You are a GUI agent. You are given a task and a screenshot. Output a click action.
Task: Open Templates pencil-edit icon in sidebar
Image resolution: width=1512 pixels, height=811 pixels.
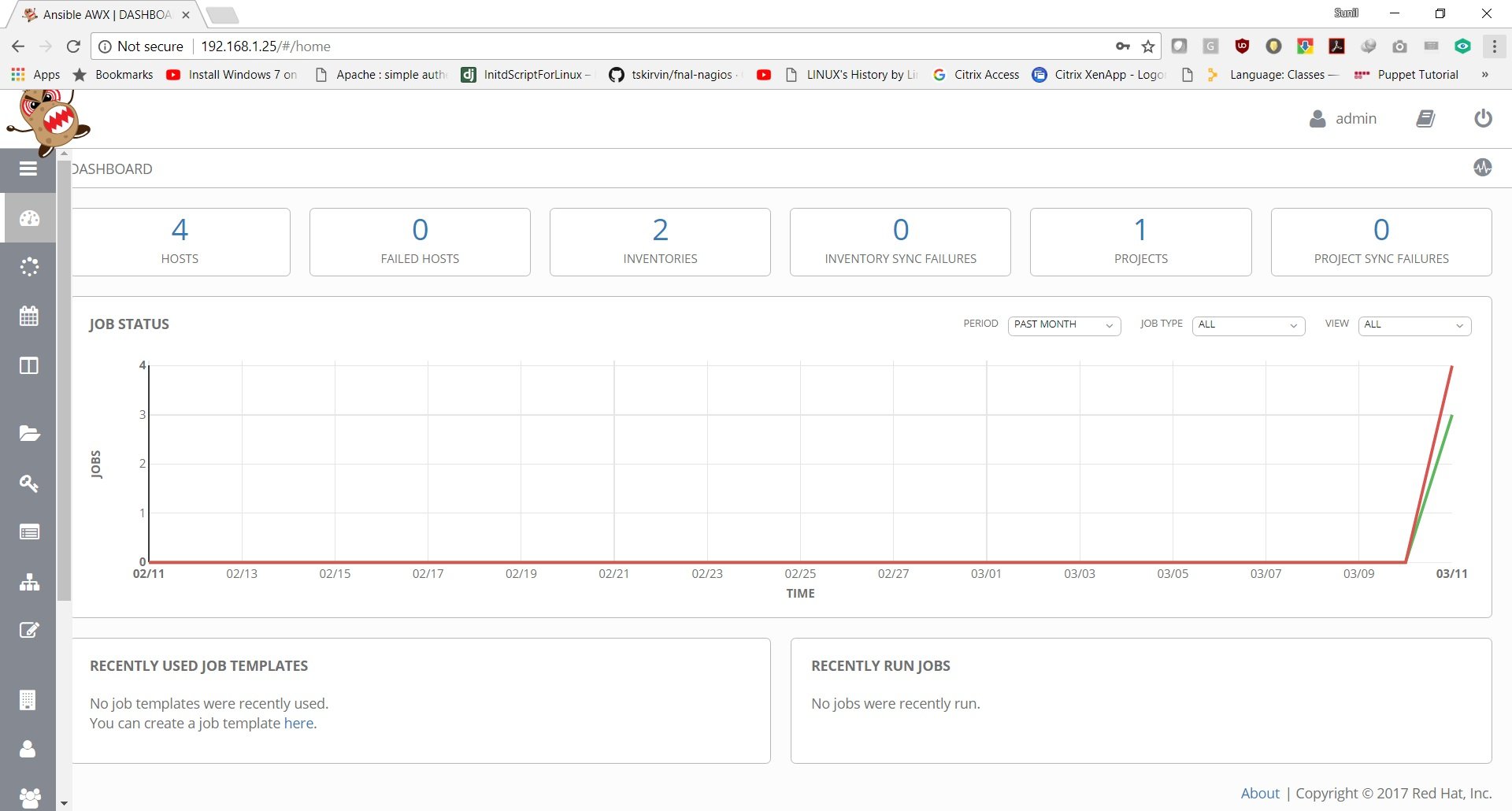click(29, 630)
